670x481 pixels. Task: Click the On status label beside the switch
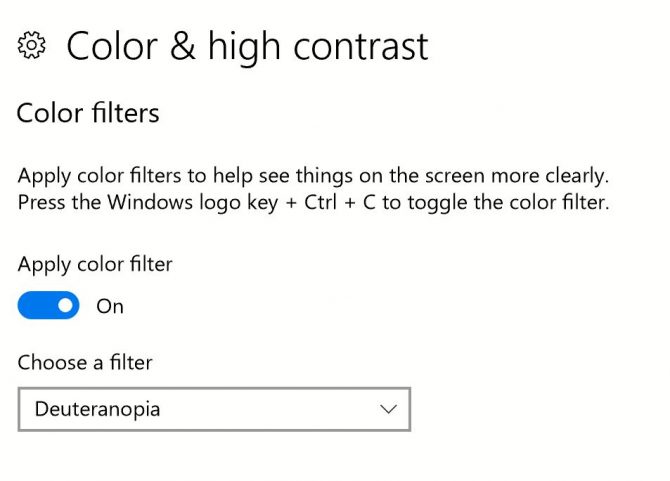[110, 307]
